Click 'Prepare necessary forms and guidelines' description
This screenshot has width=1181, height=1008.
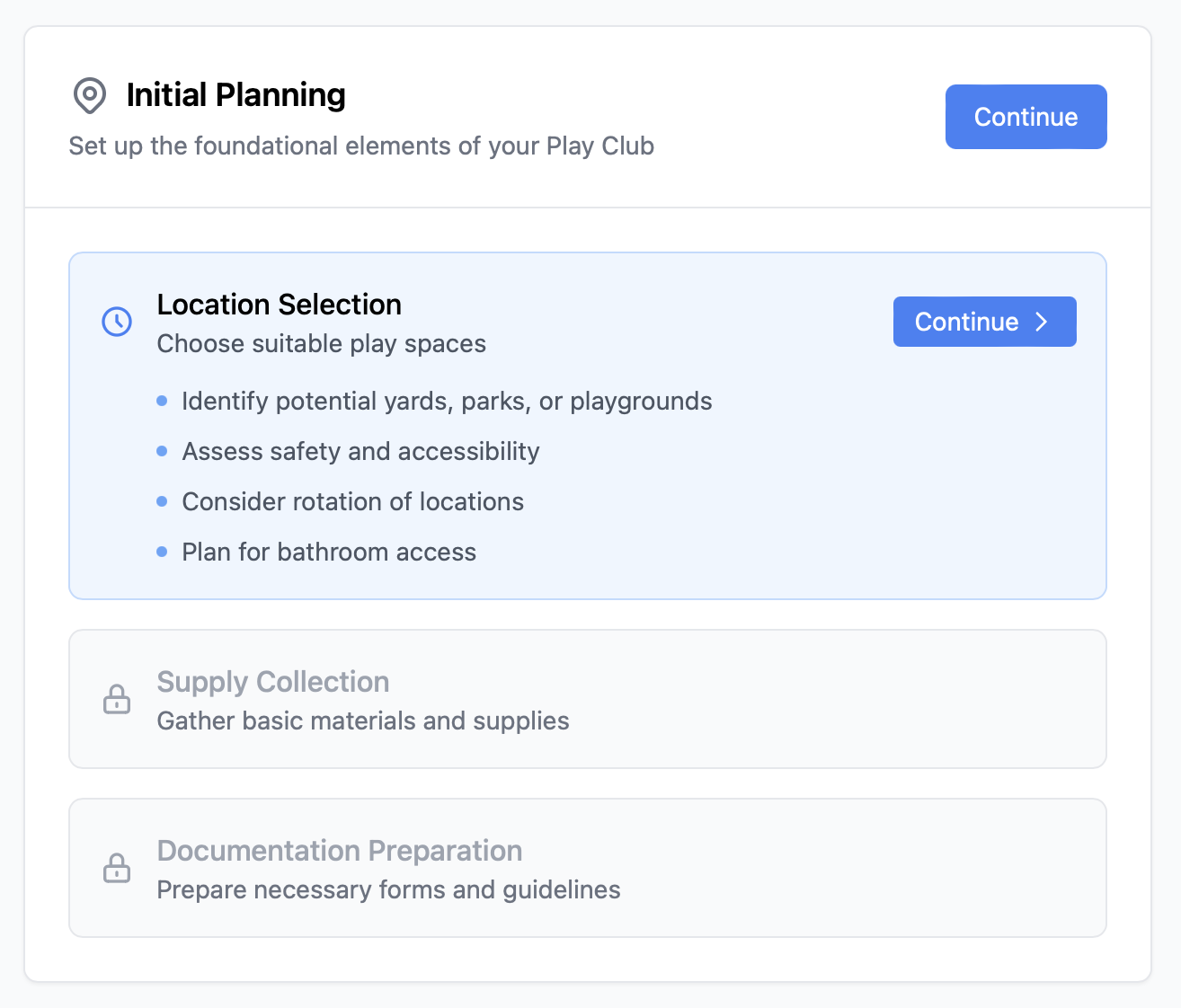pos(388,890)
